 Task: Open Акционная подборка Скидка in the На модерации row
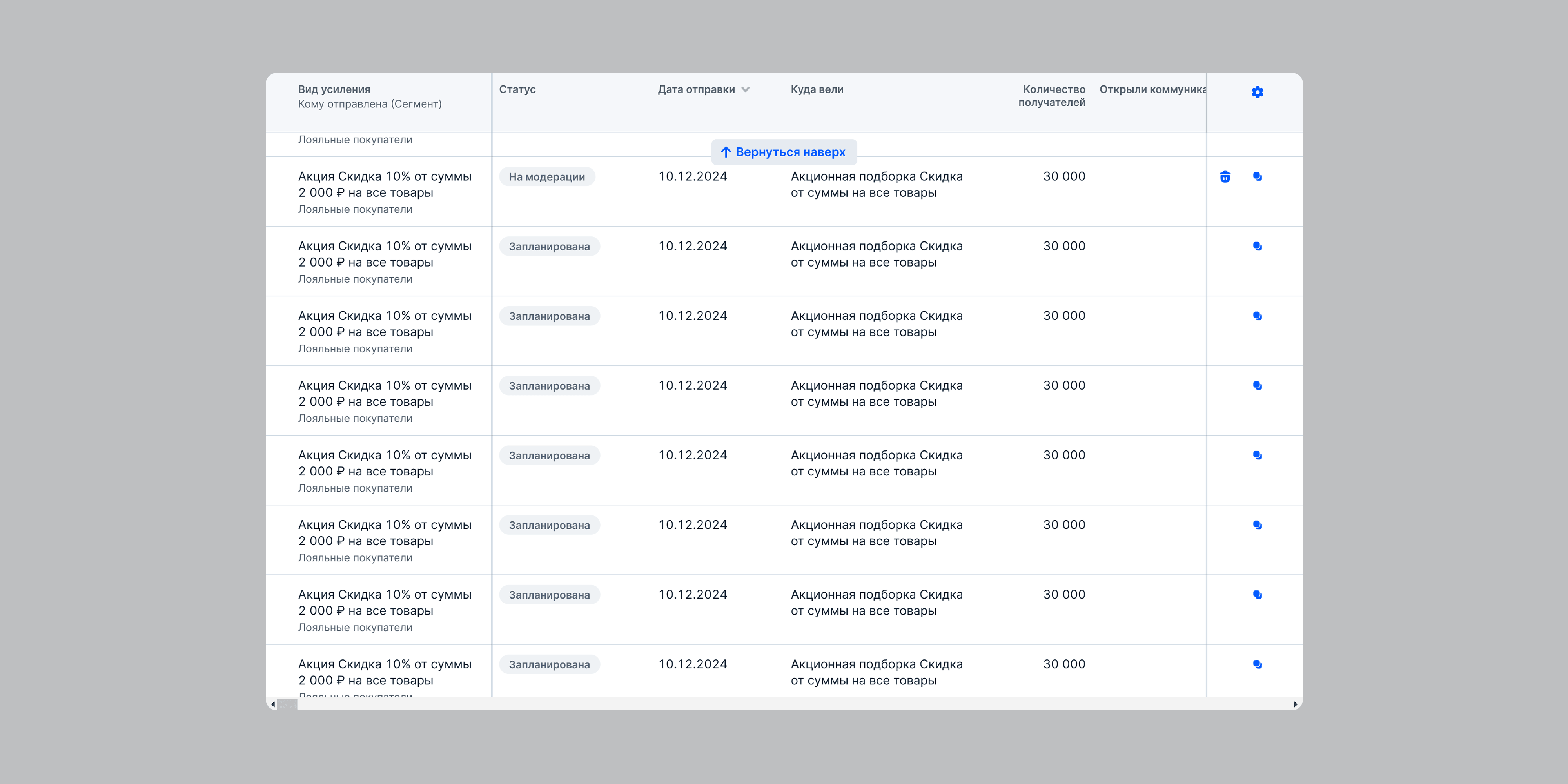877,184
